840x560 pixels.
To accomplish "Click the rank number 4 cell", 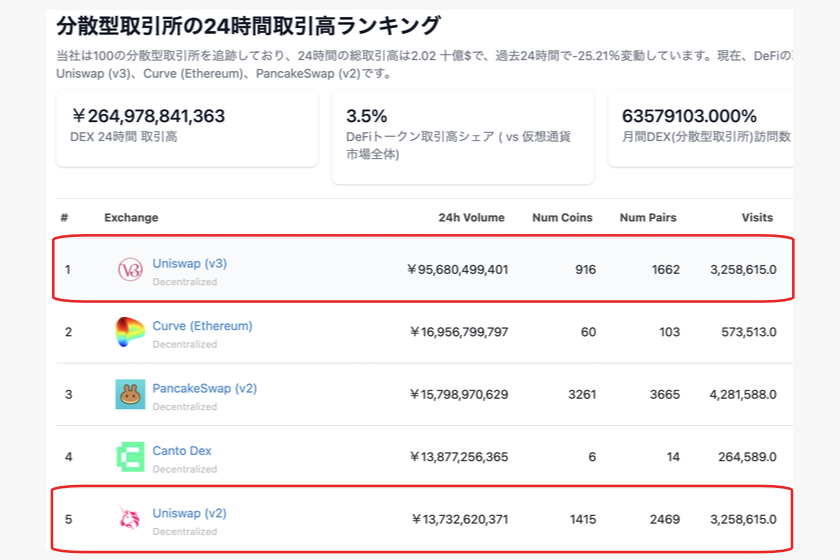I will pos(69,457).
